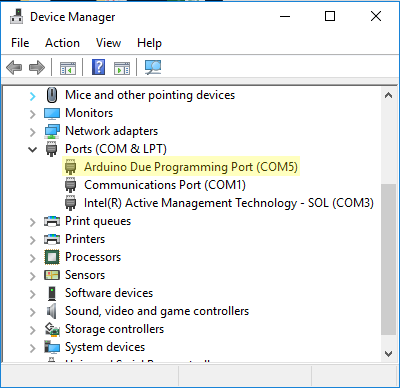Expand the Network adapters category

[x=32, y=132]
